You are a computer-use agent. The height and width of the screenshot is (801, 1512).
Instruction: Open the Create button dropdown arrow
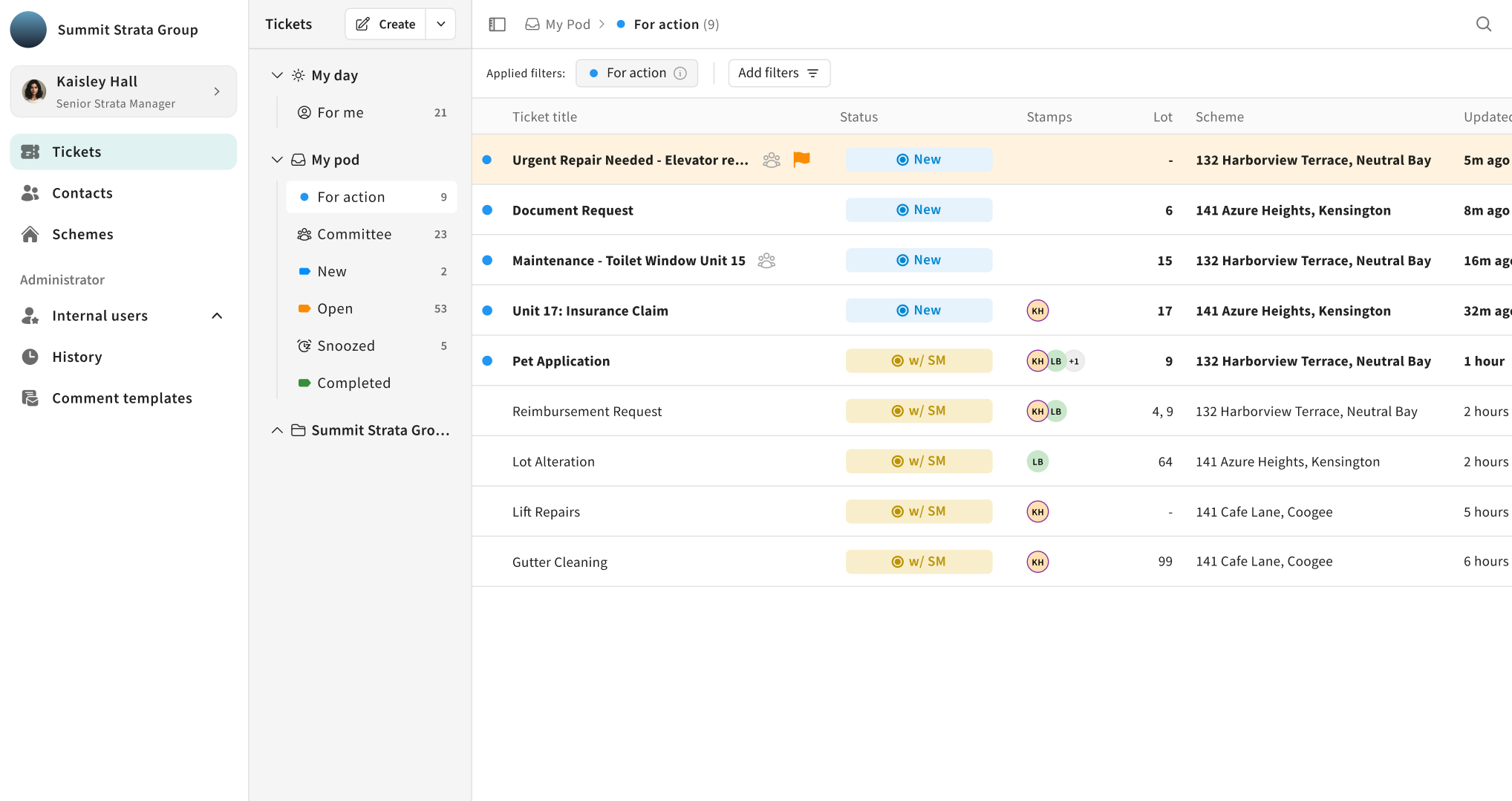pos(441,25)
